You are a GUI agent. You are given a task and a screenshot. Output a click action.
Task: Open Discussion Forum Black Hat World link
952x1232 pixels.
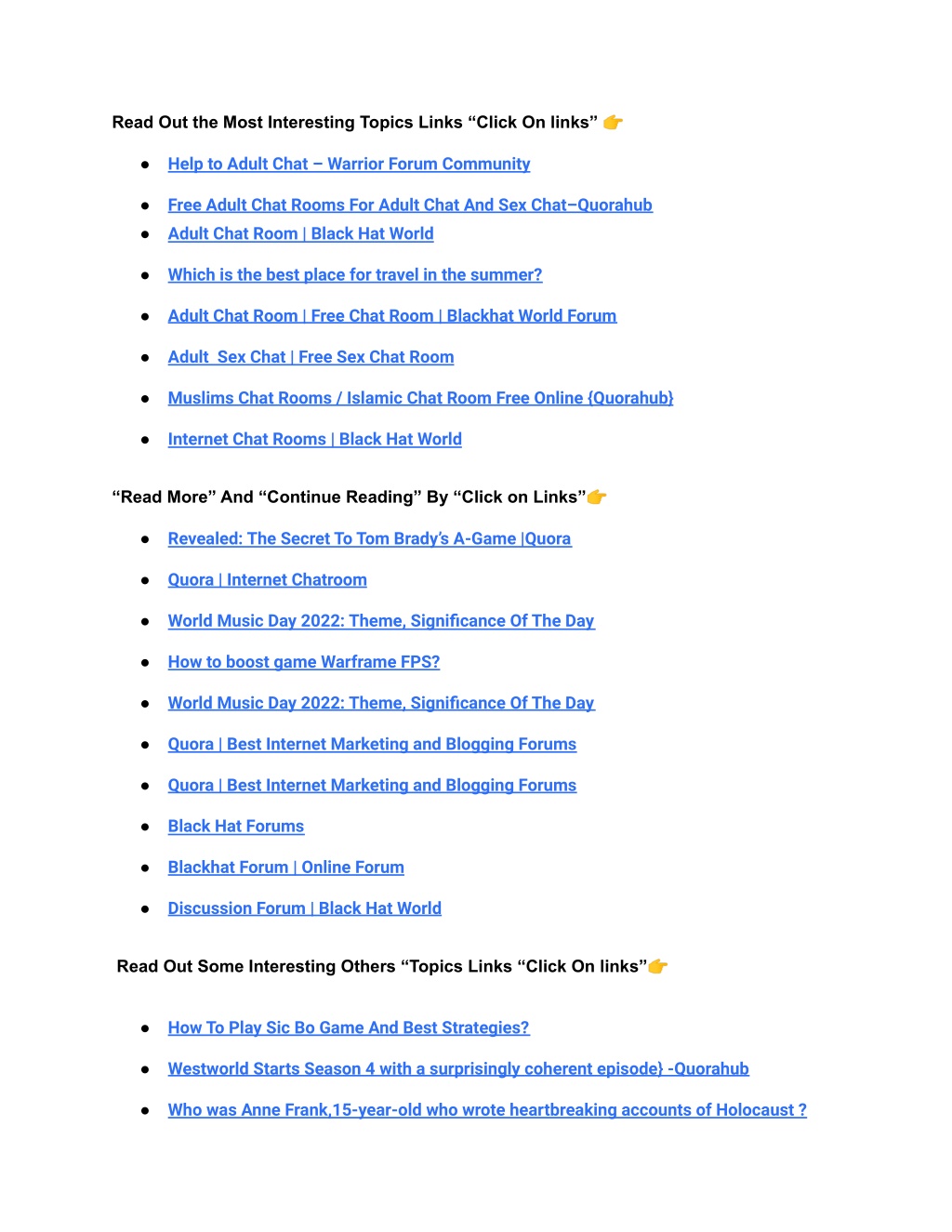click(x=305, y=908)
